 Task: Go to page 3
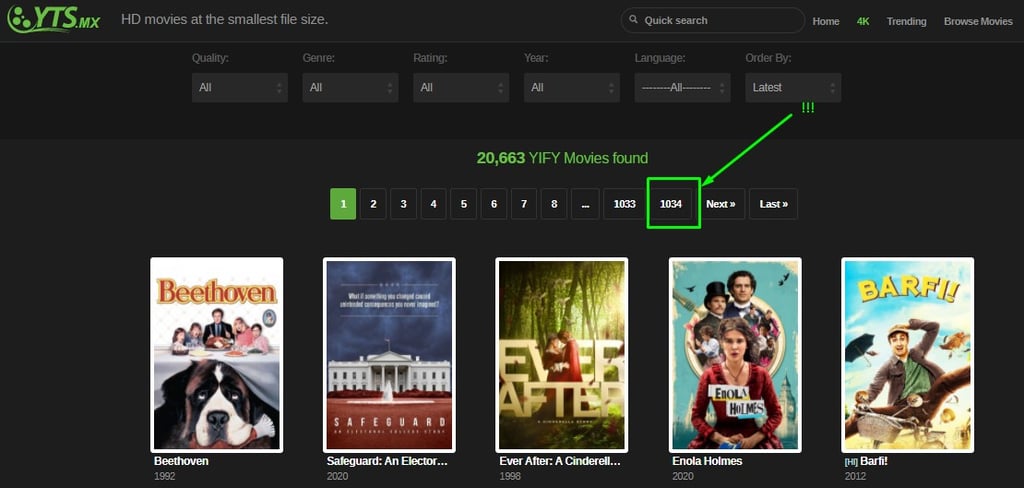tap(403, 204)
